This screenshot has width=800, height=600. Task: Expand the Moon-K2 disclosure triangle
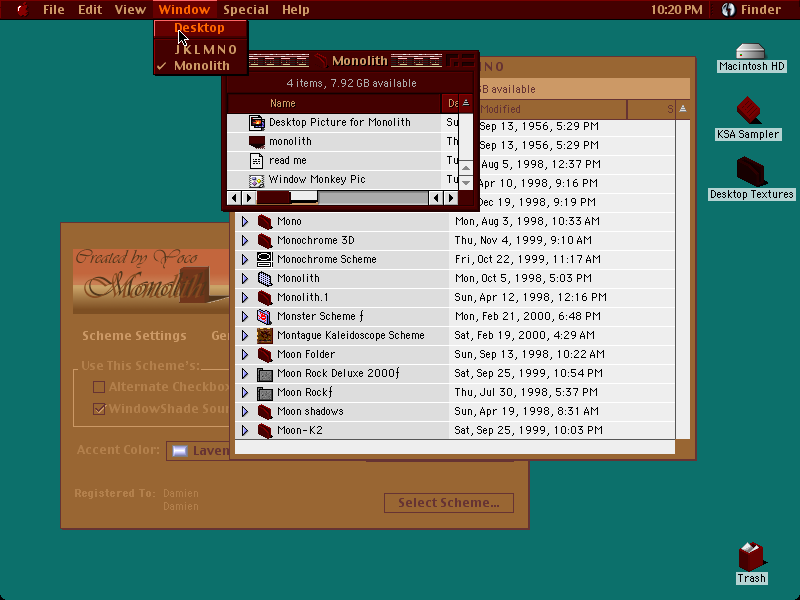(245, 430)
